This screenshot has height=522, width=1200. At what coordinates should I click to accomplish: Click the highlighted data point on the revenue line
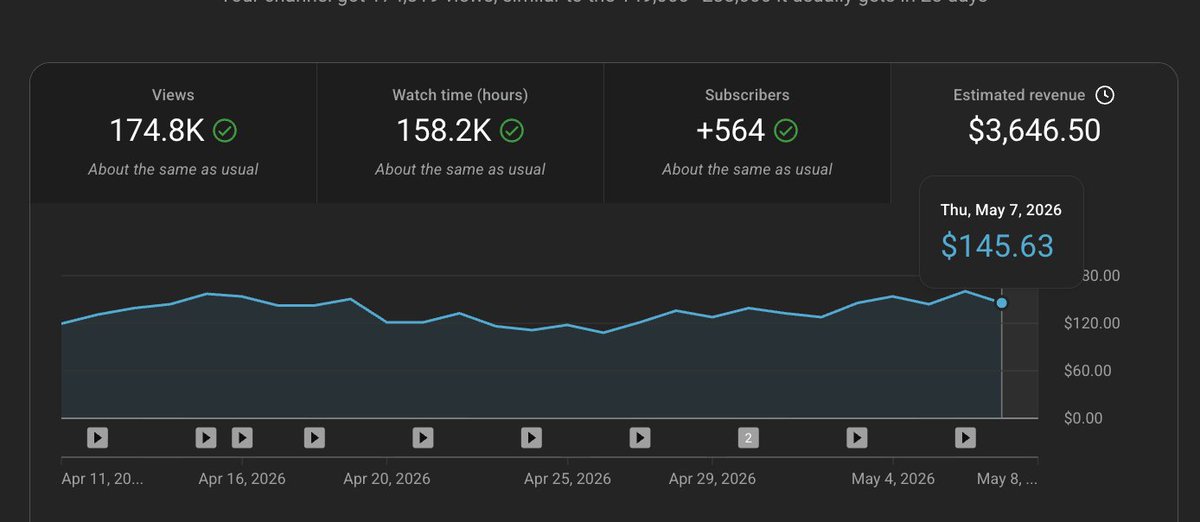point(1002,303)
